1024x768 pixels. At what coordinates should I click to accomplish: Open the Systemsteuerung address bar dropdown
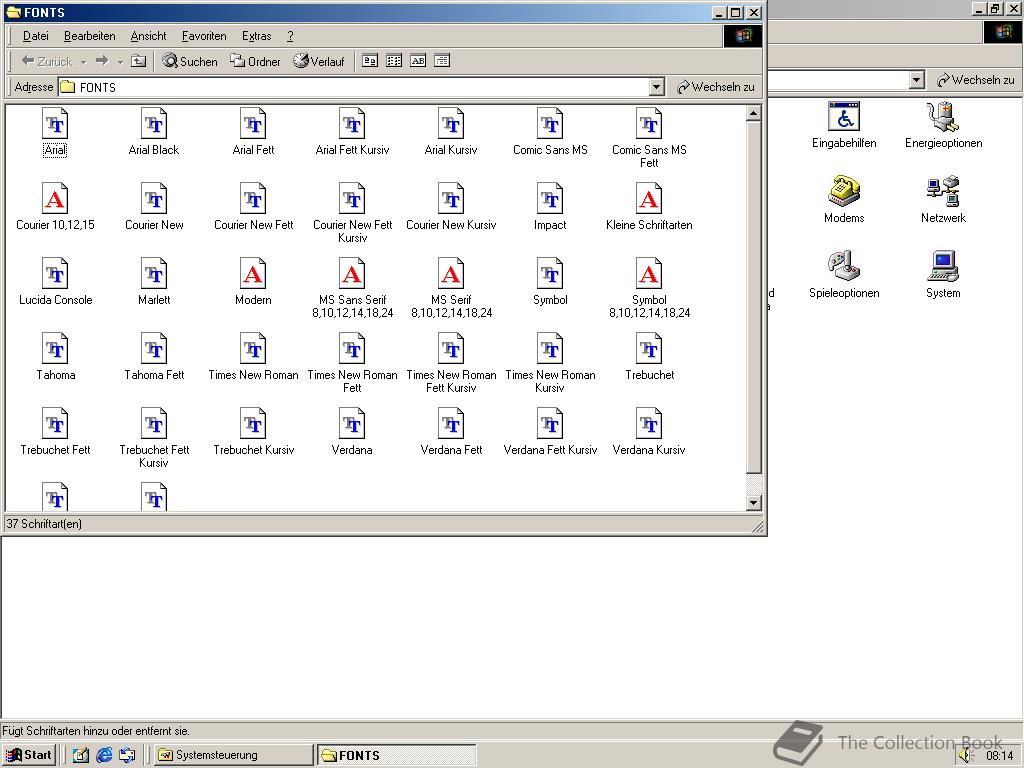click(x=917, y=80)
